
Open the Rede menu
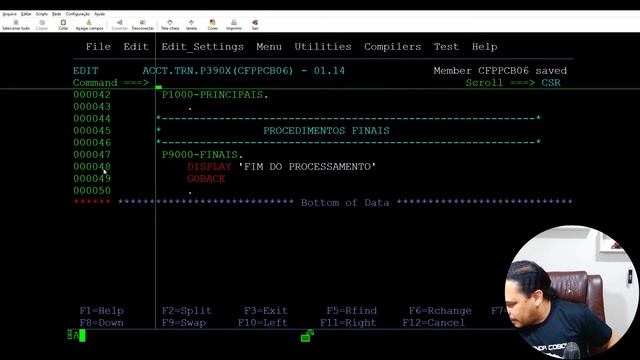click(56, 14)
